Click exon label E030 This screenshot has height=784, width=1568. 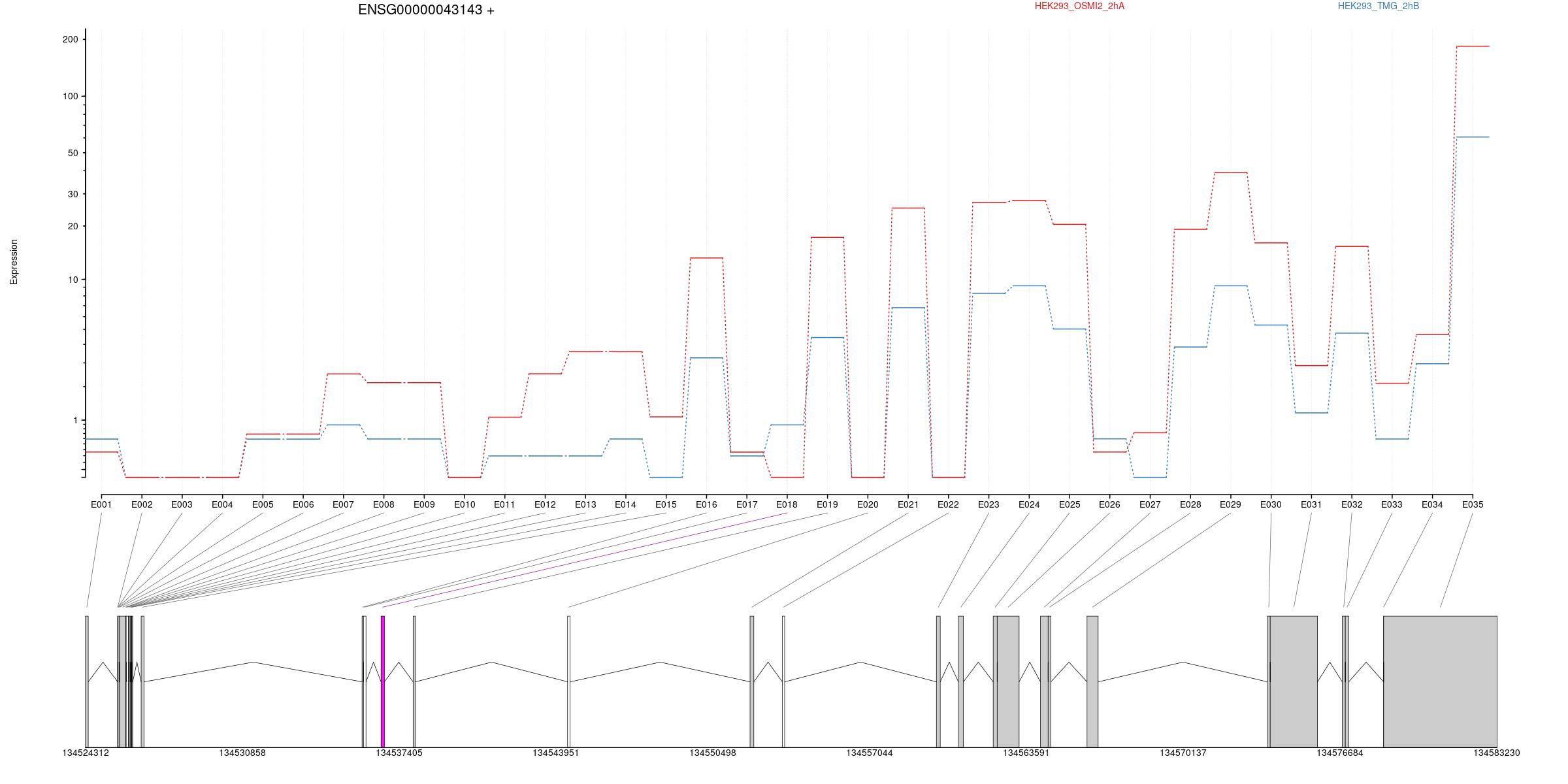point(1271,504)
